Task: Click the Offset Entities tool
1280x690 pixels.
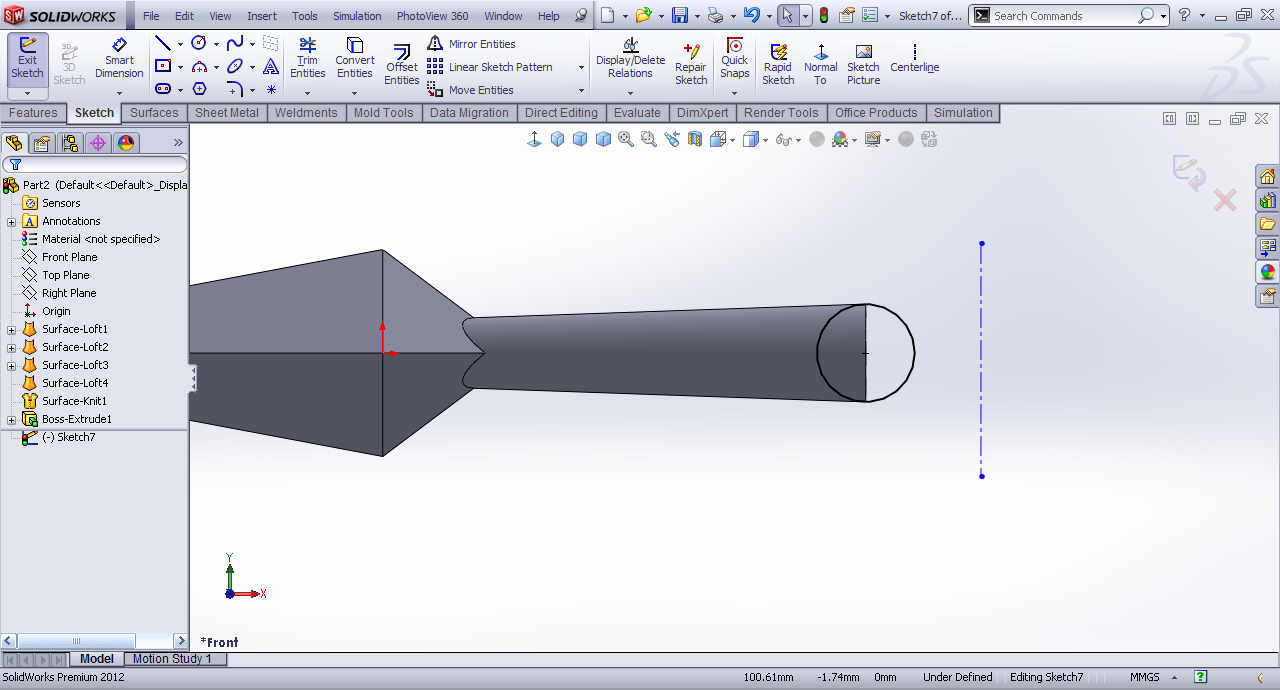Action: pos(402,64)
